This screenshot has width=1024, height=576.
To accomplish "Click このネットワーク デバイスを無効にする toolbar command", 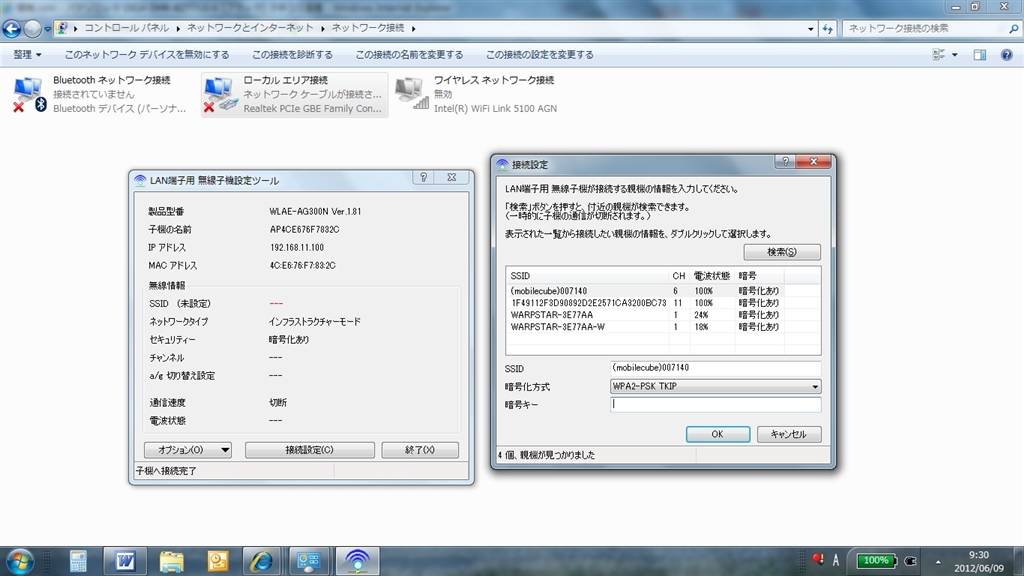I will coord(147,55).
